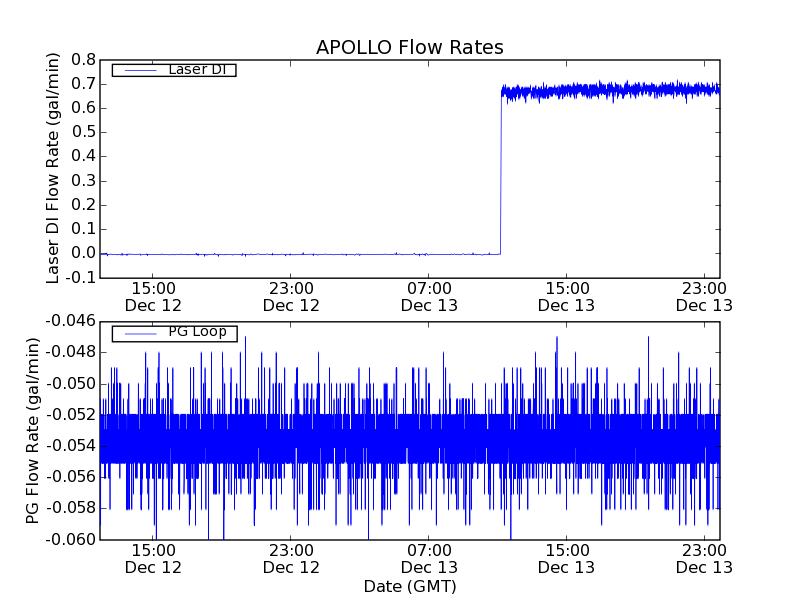800x600 pixels.
Task: Click the -0.1 tick on the top plot
Action: tap(81, 277)
